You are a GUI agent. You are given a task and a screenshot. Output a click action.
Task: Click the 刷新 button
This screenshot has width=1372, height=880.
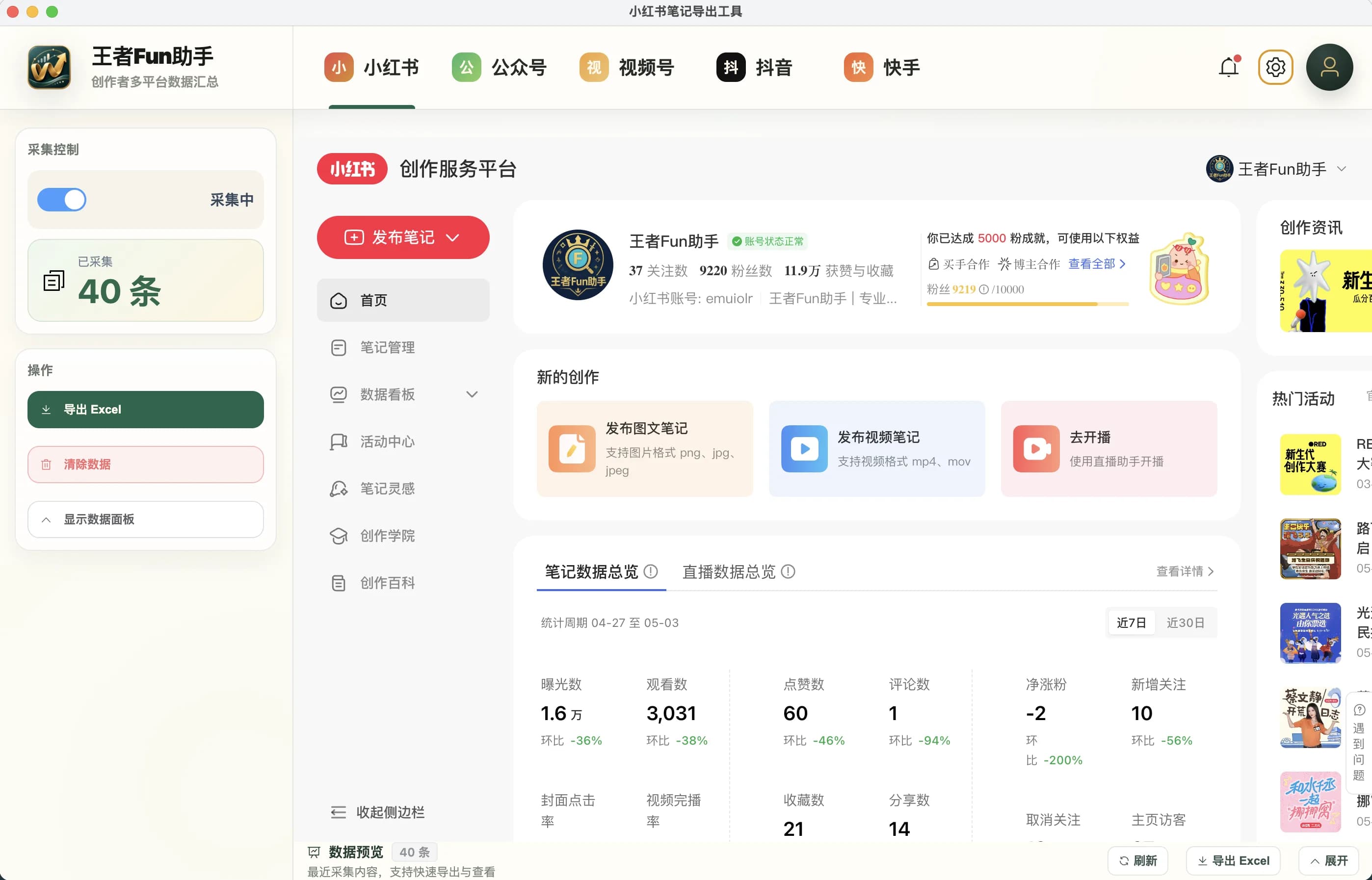pyautogui.click(x=1137, y=860)
